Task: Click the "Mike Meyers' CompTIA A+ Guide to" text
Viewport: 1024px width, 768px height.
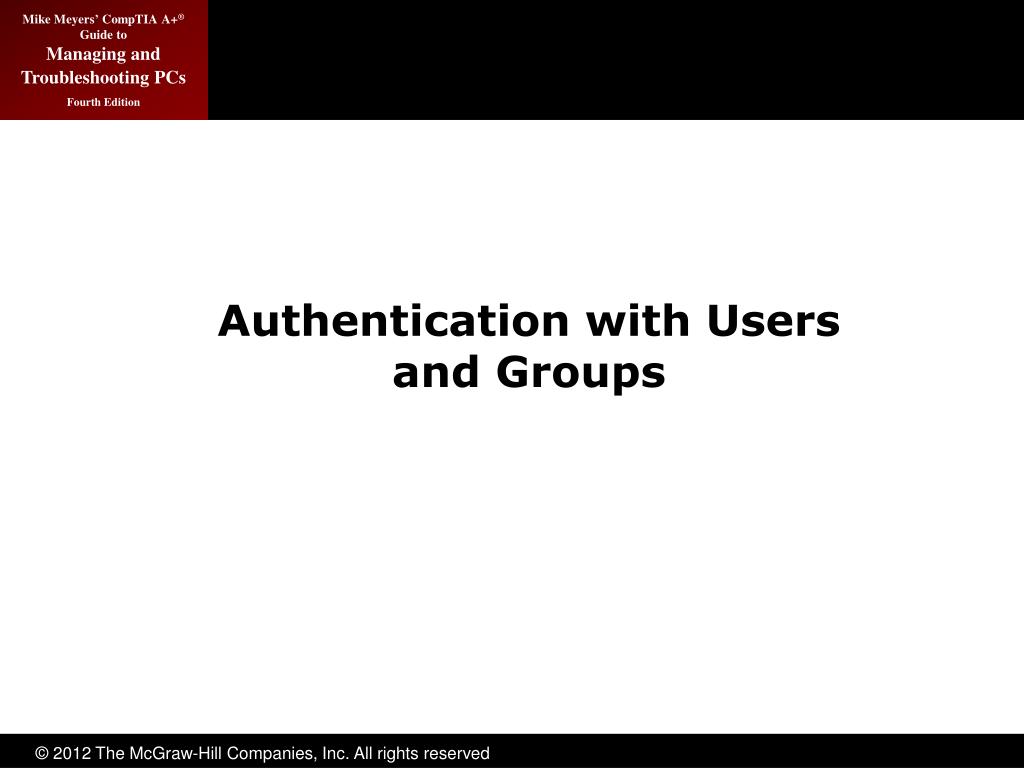Action: [103, 27]
